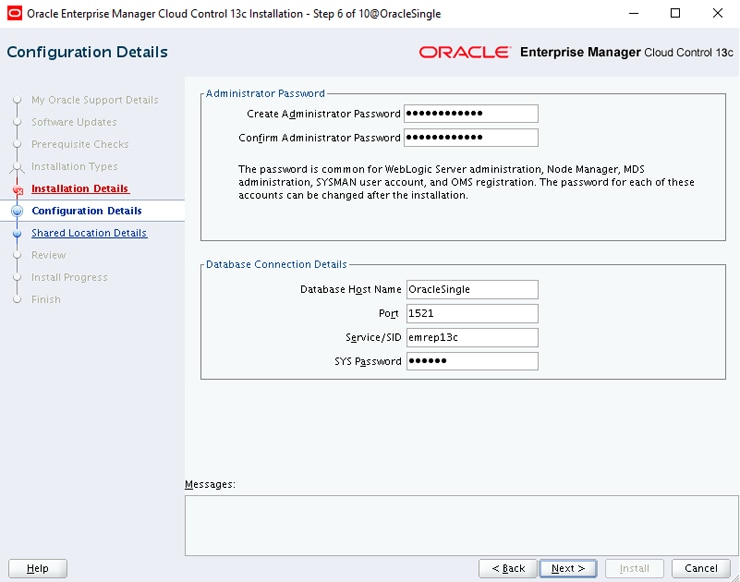Click the Shared Location Details step bullet
Screen dimensions: 740x582
coord(17,233)
